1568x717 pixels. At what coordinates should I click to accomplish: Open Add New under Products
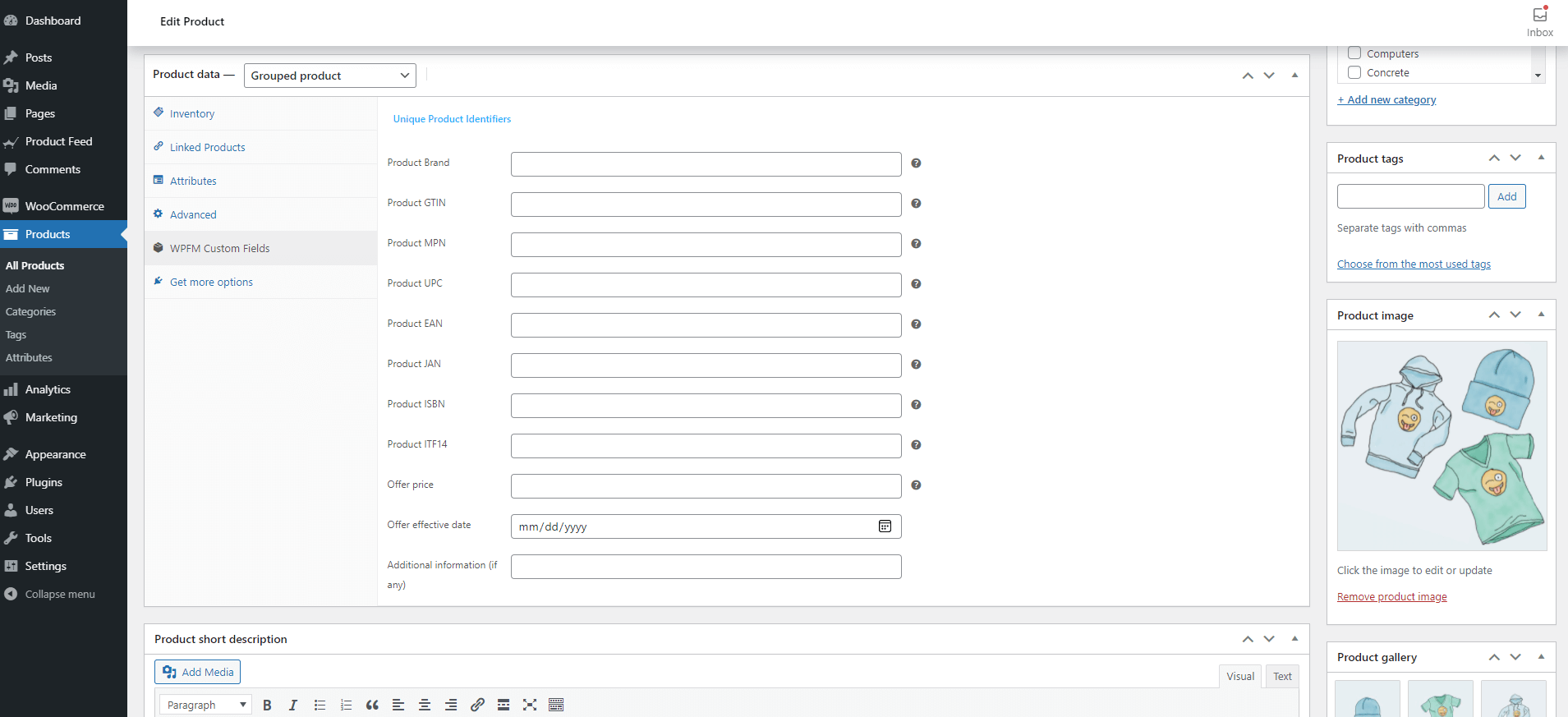coord(27,288)
